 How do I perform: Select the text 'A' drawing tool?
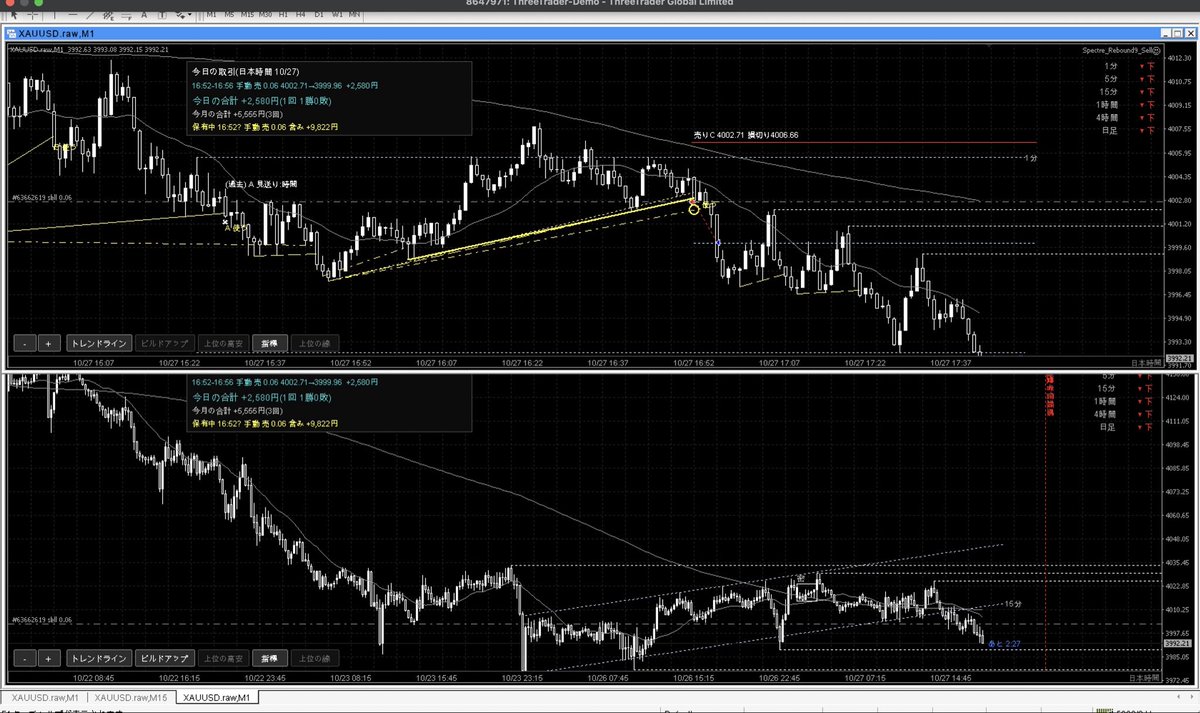(144, 15)
